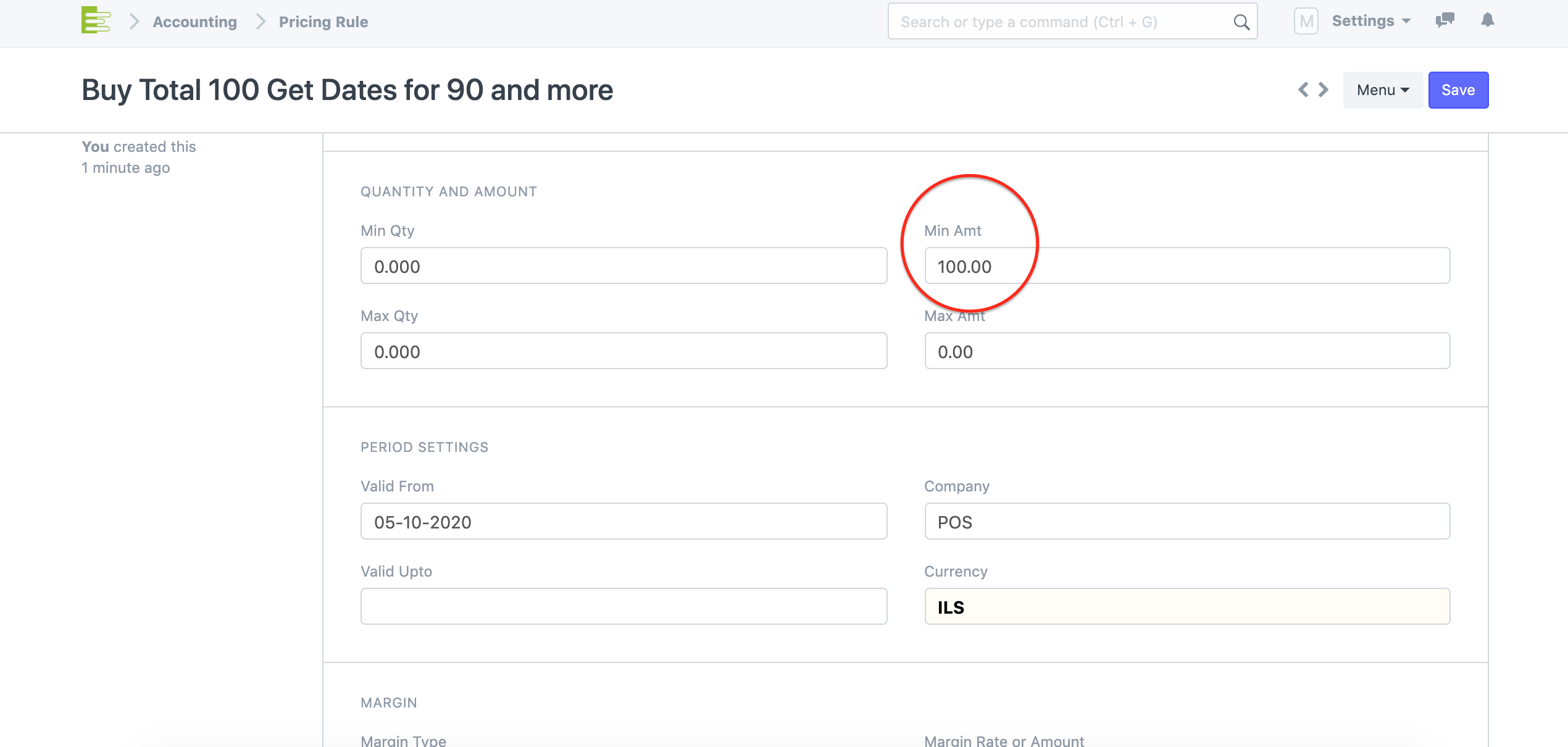1568x747 pixels.
Task: Click the Save button
Action: (1457, 90)
